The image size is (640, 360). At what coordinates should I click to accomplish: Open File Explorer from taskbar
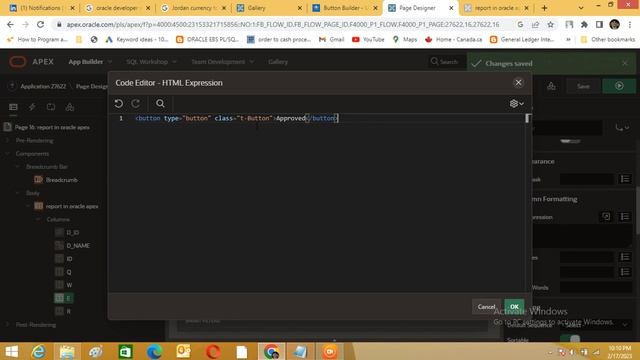tap(67, 351)
